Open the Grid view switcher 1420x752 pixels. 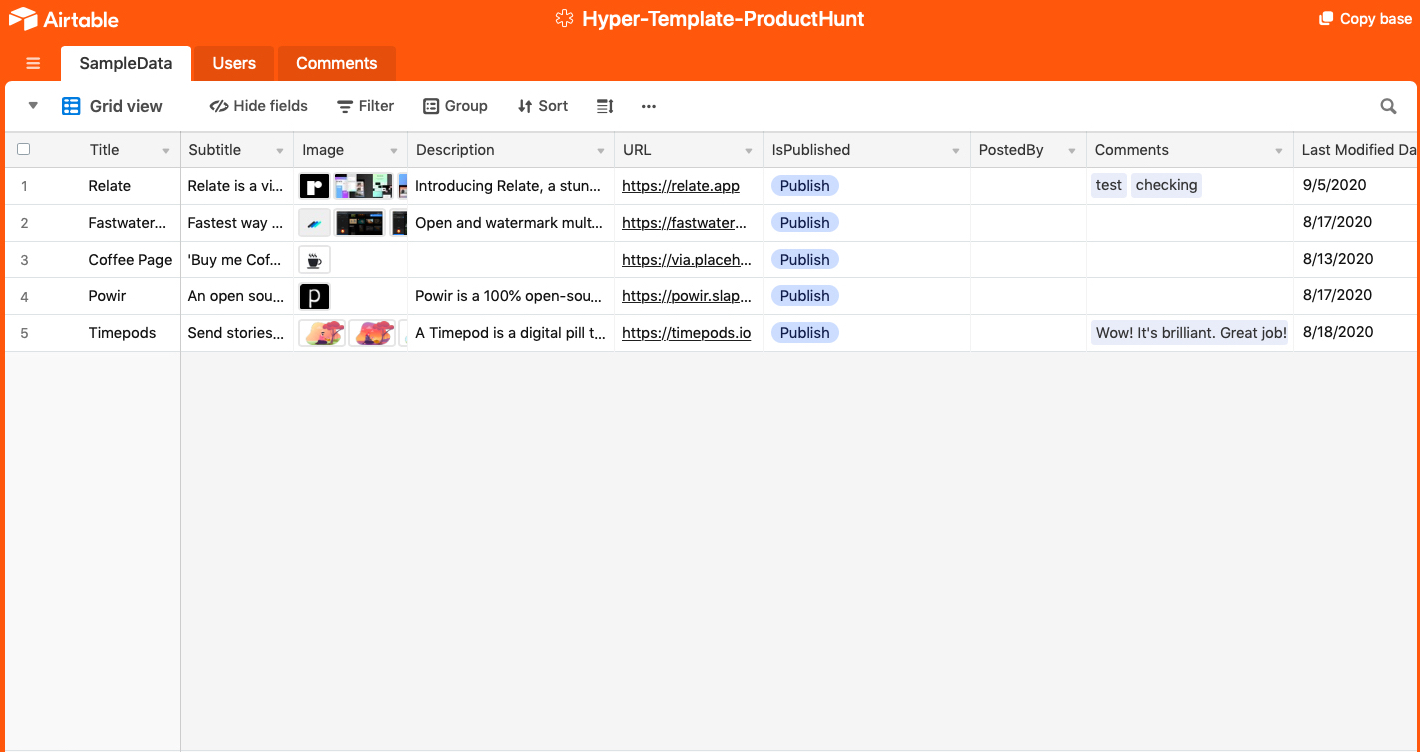pyautogui.click(x=112, y=106)
